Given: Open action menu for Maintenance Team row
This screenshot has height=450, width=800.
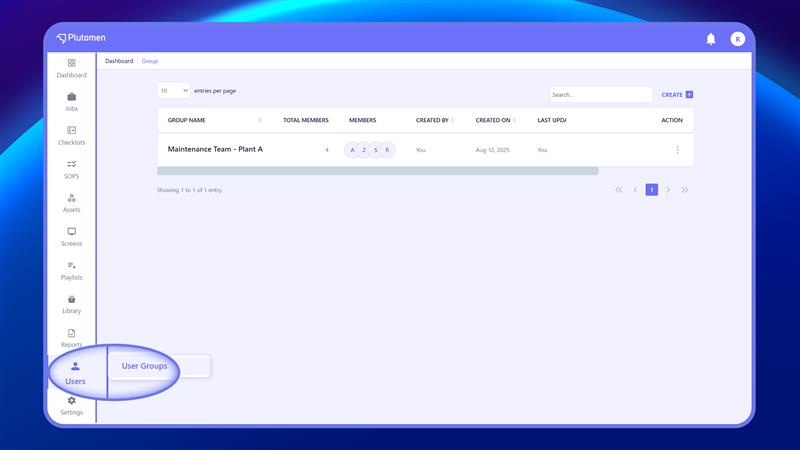Looking at the screenshot, I should (x=677, y=149).
